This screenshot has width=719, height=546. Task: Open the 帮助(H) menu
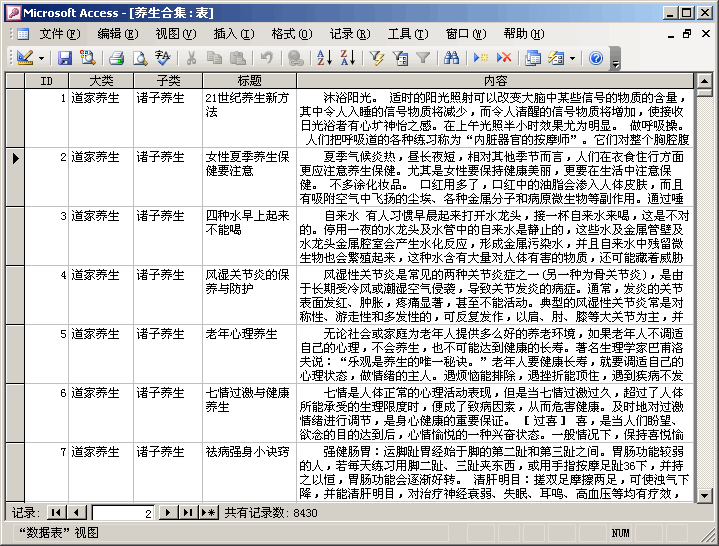524,34
